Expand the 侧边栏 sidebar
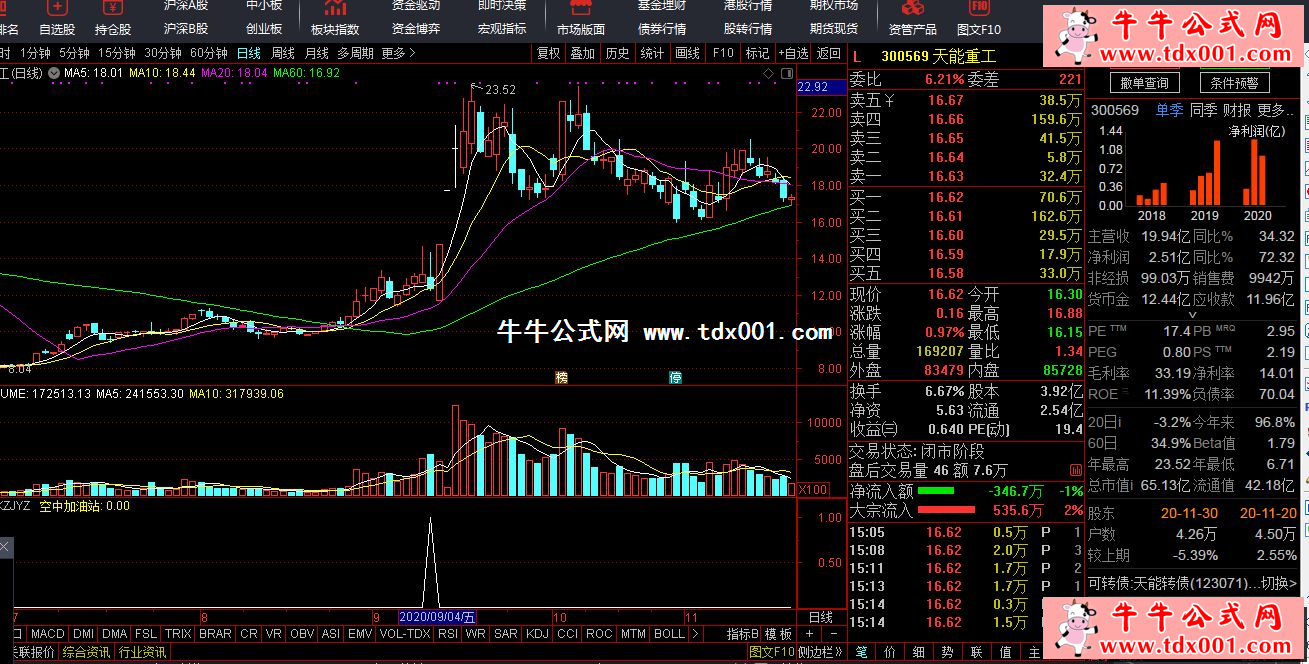The width and height of the screenshot is (1309, 664). coord(820,653)
